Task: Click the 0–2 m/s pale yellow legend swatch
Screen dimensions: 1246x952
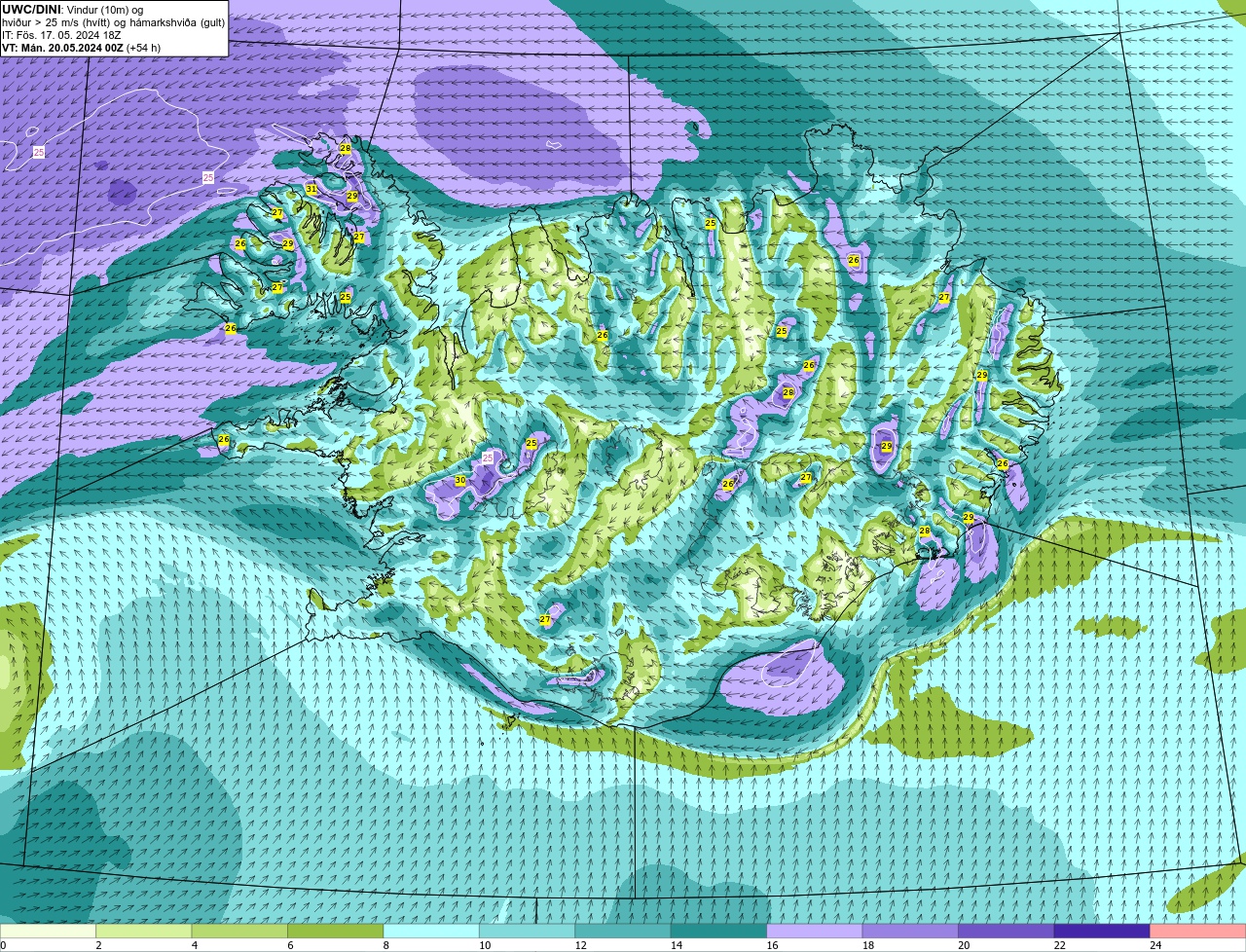Action: coord(48,932)
